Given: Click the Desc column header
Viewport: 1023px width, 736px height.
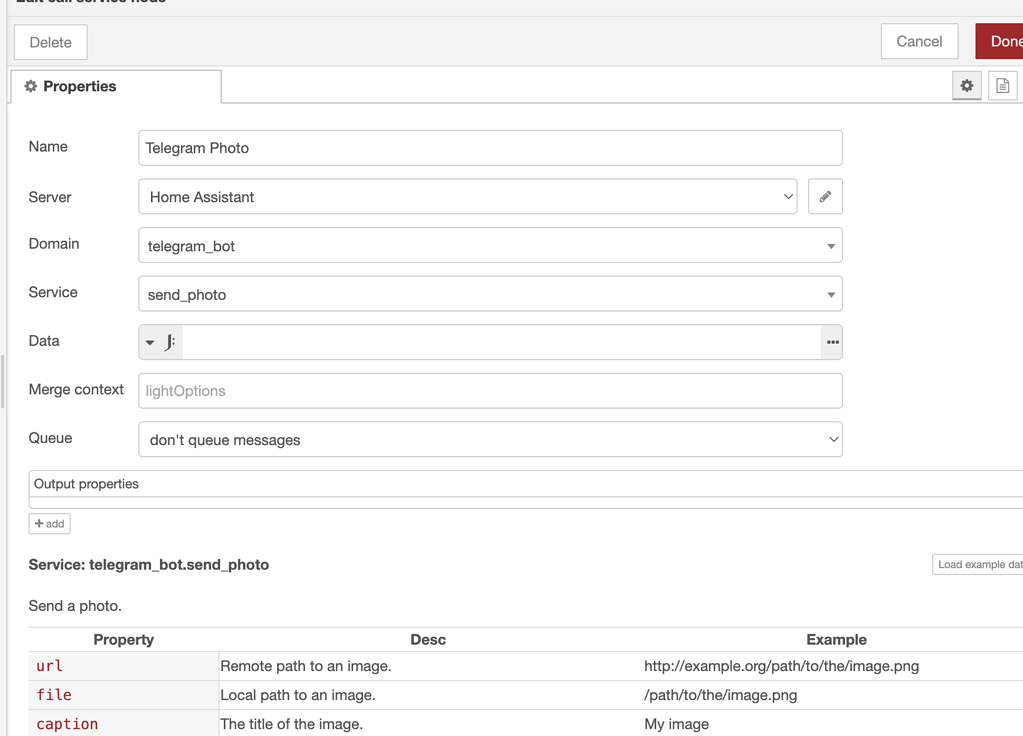Looking at the screenshot, I should click(x=428, y=639).
